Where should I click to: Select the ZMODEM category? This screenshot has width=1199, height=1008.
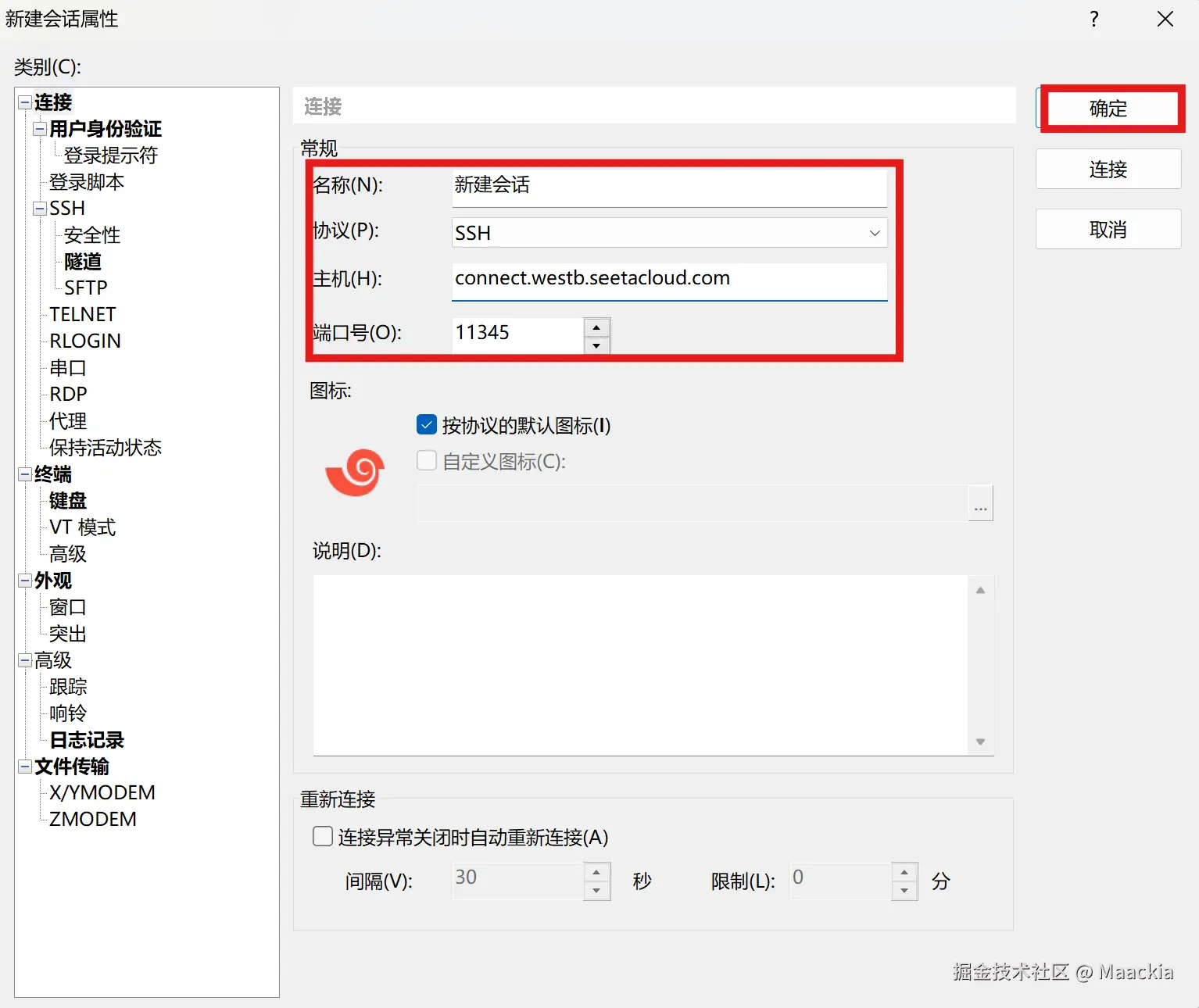(x=93, y=819)
